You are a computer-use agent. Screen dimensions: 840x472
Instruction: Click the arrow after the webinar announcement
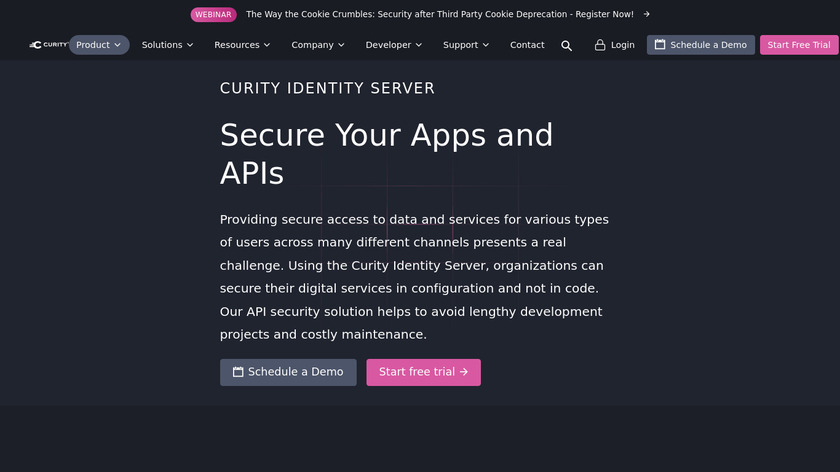(647, 14)
